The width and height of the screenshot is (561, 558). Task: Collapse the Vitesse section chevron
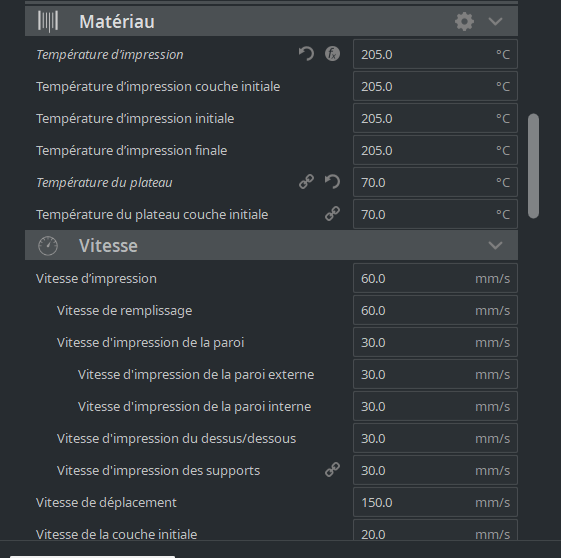[x=496, y=245]
